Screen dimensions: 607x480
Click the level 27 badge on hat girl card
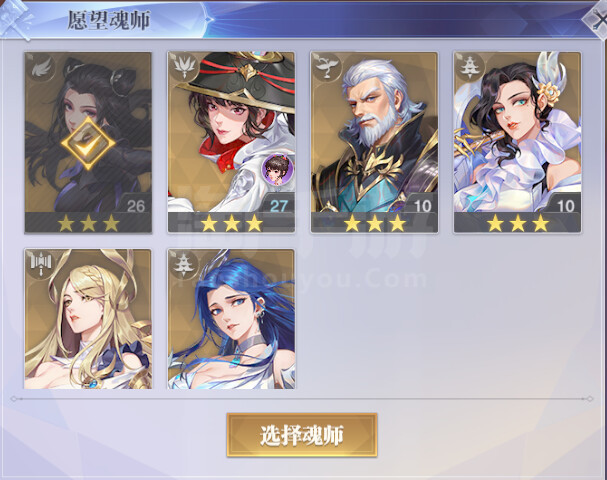[x=279, y=206]
